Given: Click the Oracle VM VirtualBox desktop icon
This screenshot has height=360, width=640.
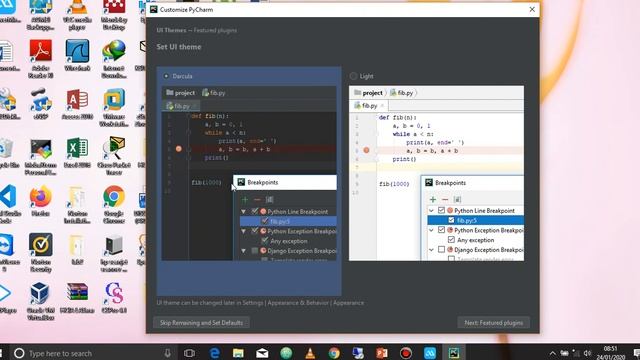Looking at the screenshot, I should click(x=40, y=302).
